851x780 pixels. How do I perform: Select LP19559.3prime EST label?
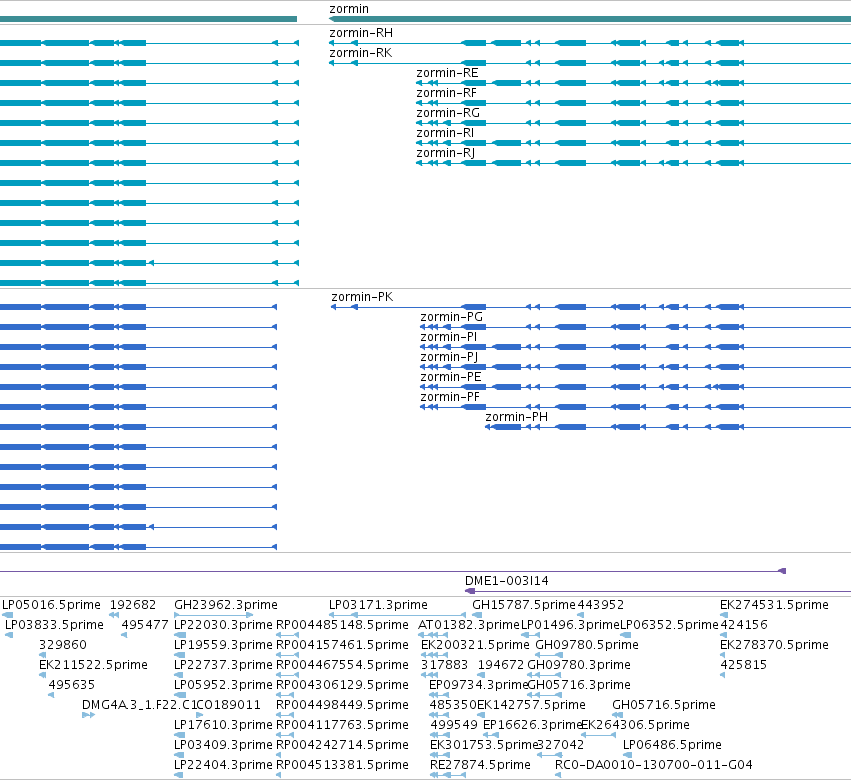click(223, 645)
